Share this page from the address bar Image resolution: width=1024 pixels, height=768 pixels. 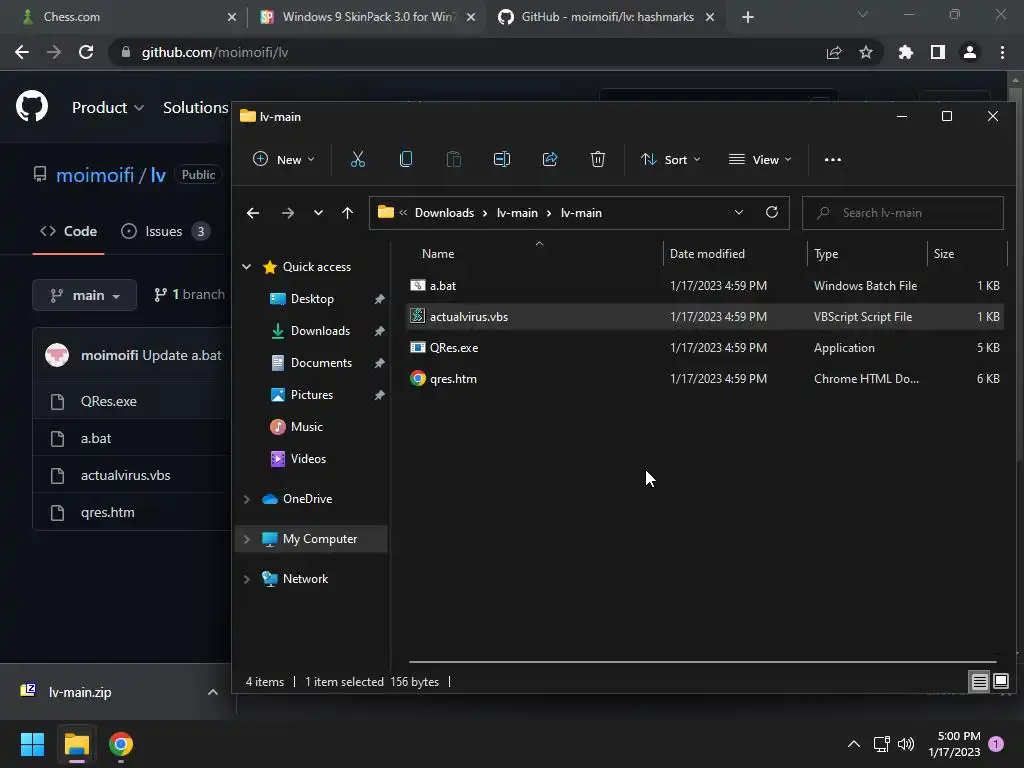(834, 52)
